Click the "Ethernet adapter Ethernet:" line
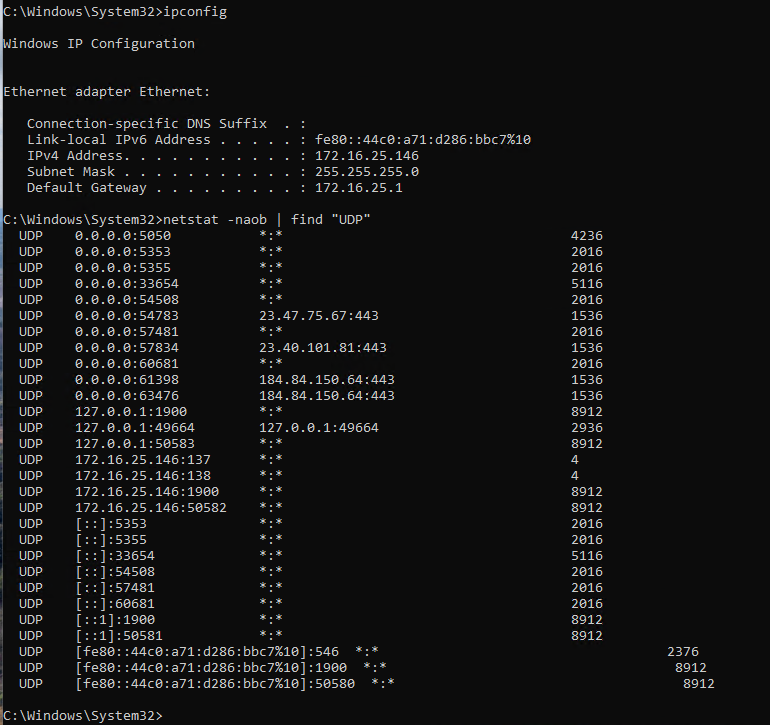Viewport: 770px width, 725px height. pyautogui.click(x=107, y=92)
